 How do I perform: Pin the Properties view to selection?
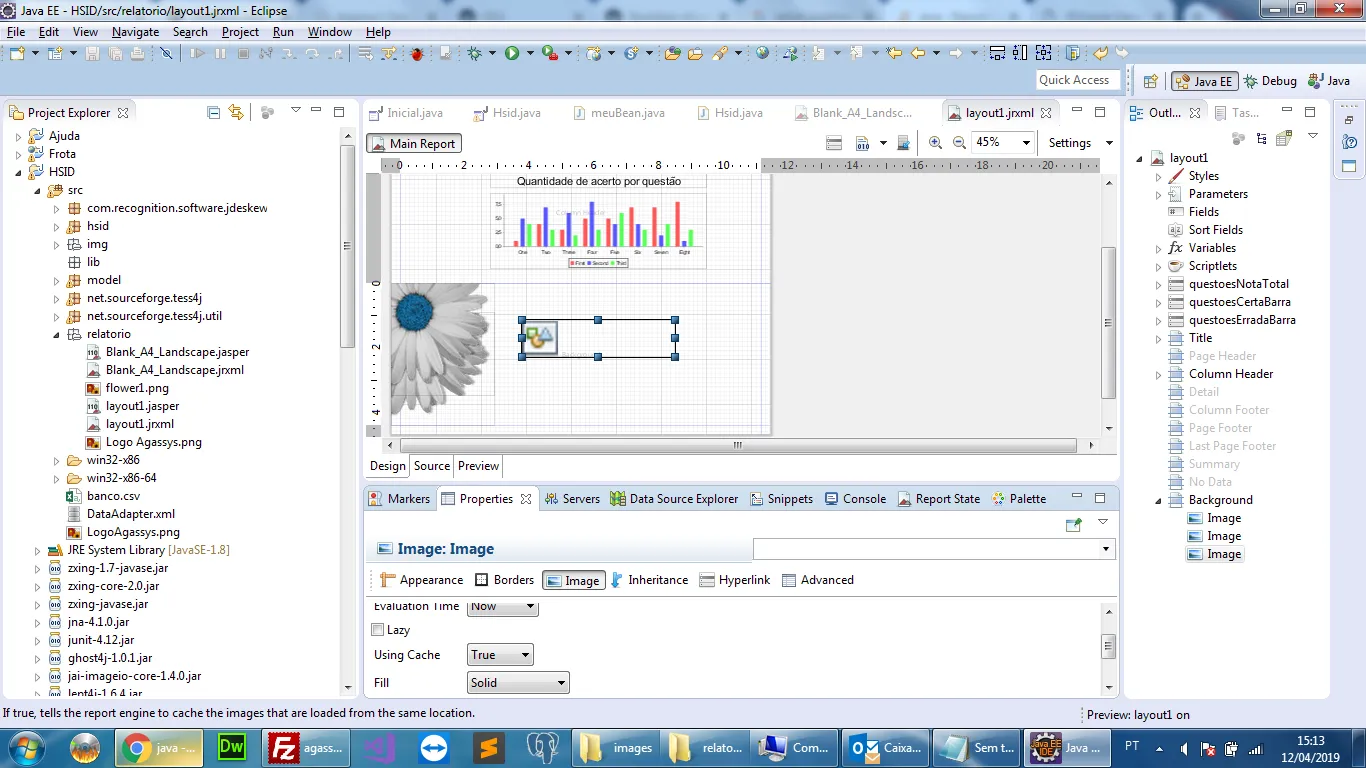tap(1073, 523)
